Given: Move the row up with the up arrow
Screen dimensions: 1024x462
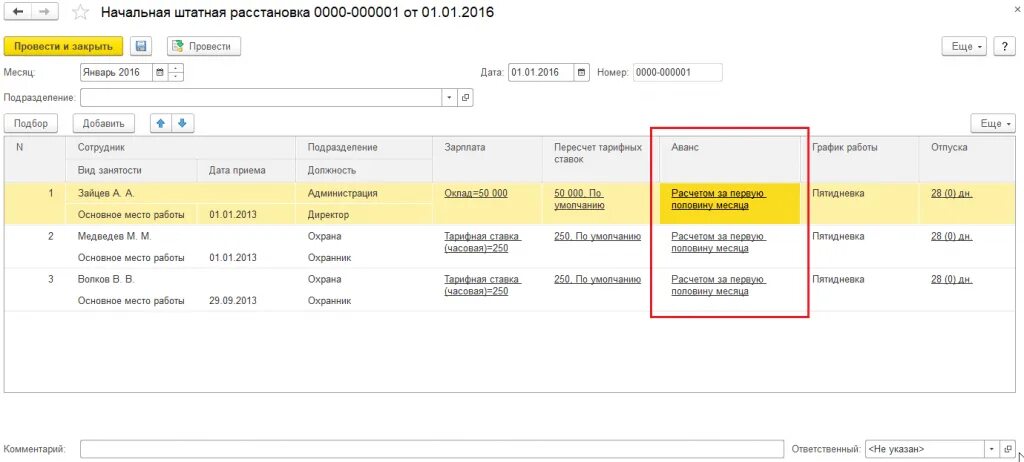Looking at the screenshot, I should tap(161, 123).
